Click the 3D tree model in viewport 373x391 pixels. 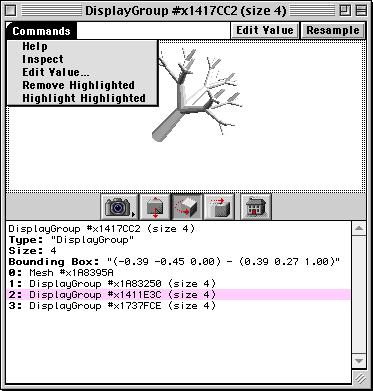[x=197, y=95]
